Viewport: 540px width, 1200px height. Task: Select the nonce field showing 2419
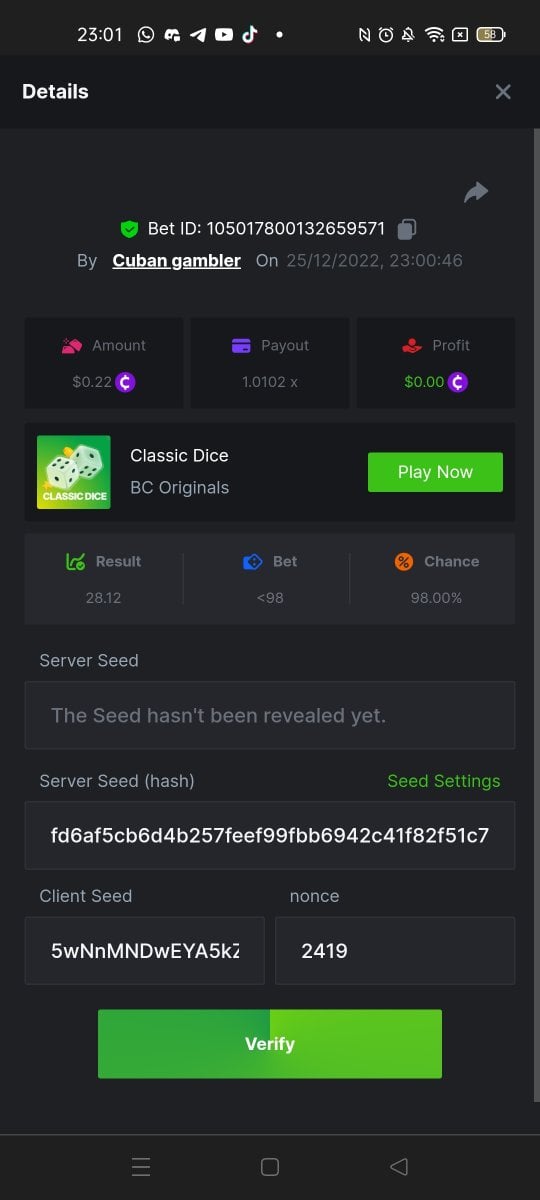coord(395,951)
